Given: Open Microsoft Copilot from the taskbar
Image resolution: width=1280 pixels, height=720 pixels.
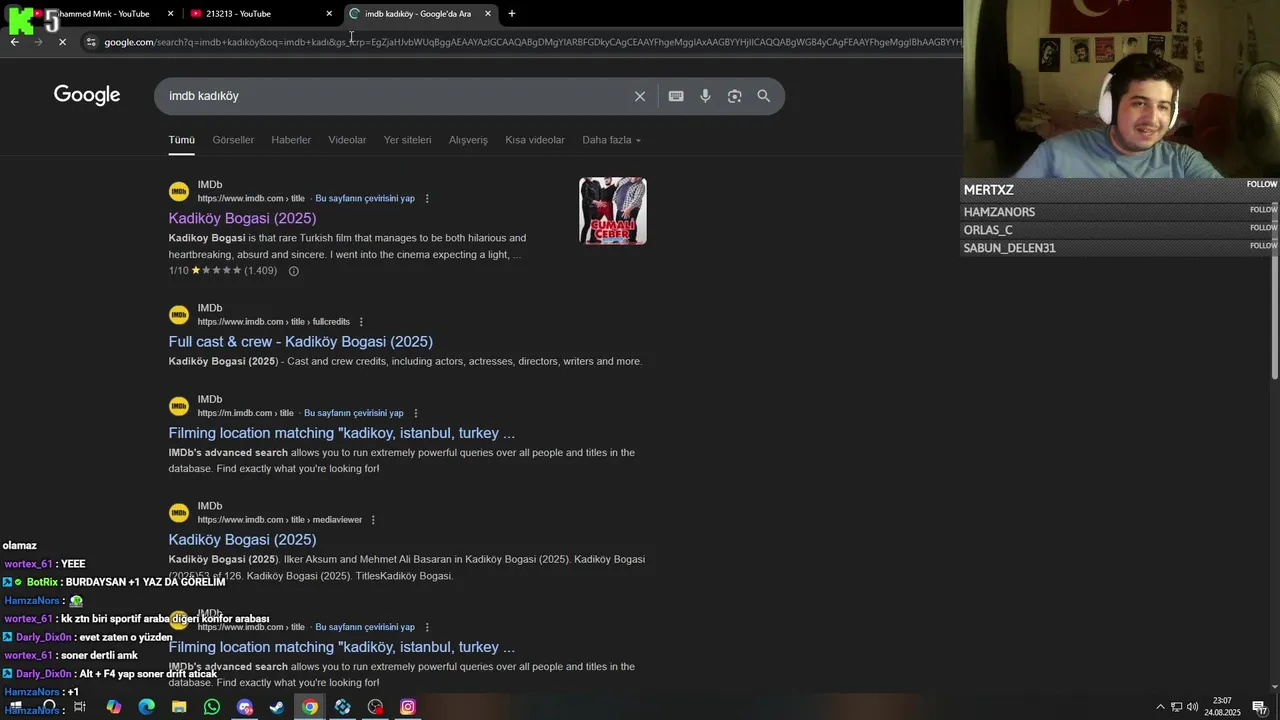Looking at the screenshot, I should (113, 707).
